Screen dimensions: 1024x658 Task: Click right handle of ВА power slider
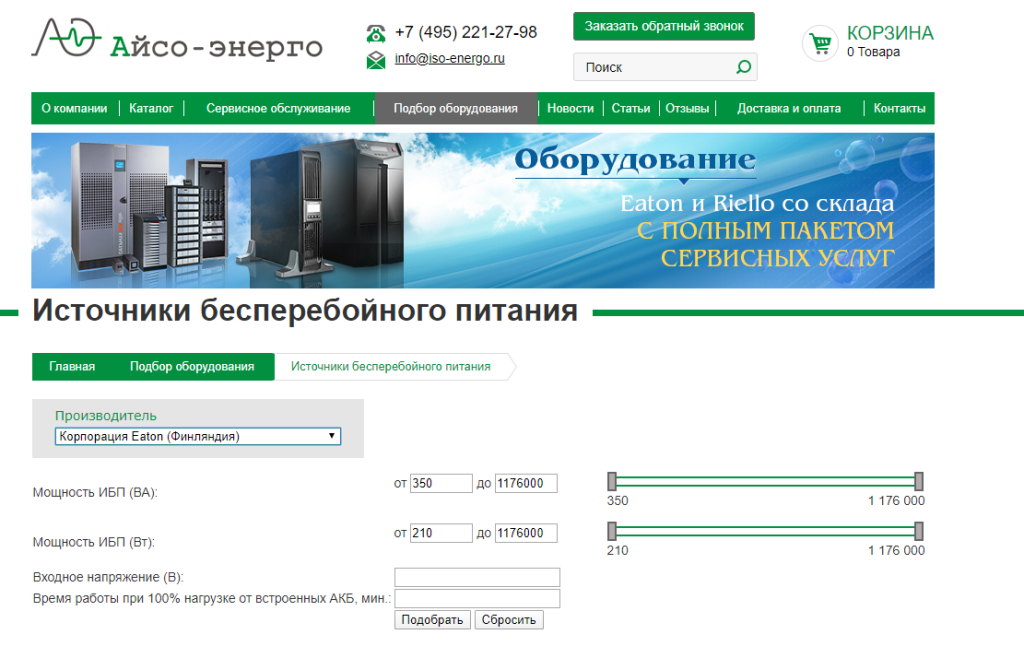pos(919,481)
